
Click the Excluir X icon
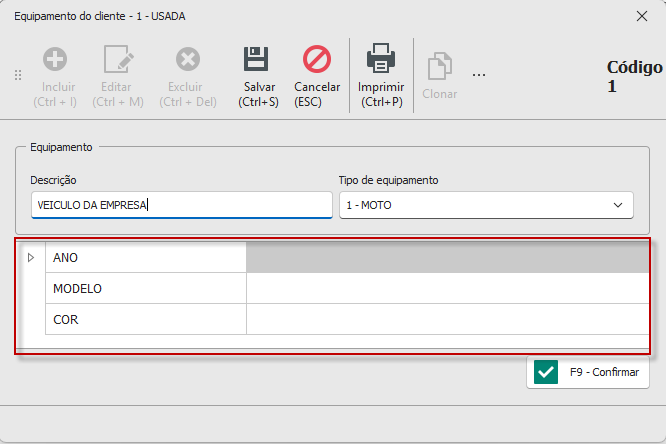pos(188,59)
